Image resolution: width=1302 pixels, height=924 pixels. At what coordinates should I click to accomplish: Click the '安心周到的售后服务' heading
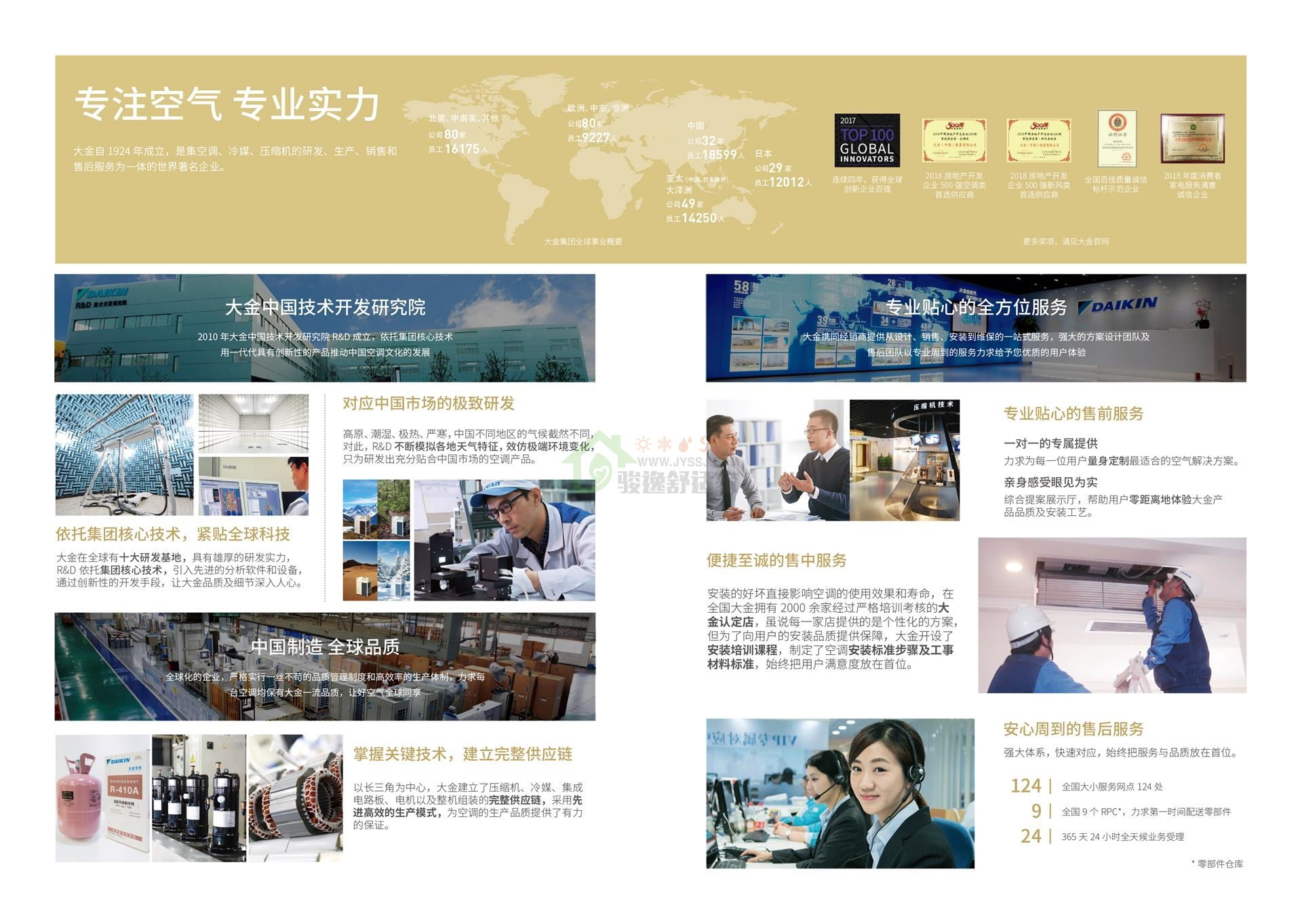click(x=1074, y=729)
